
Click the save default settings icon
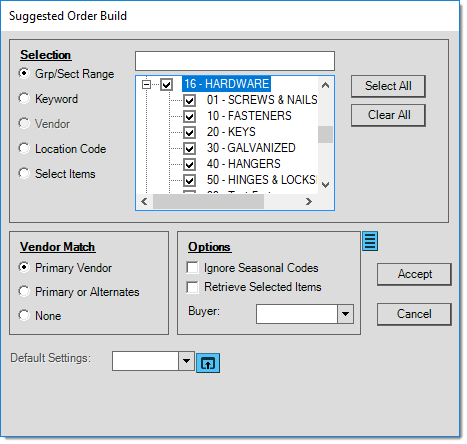click(x=208, y=363)
